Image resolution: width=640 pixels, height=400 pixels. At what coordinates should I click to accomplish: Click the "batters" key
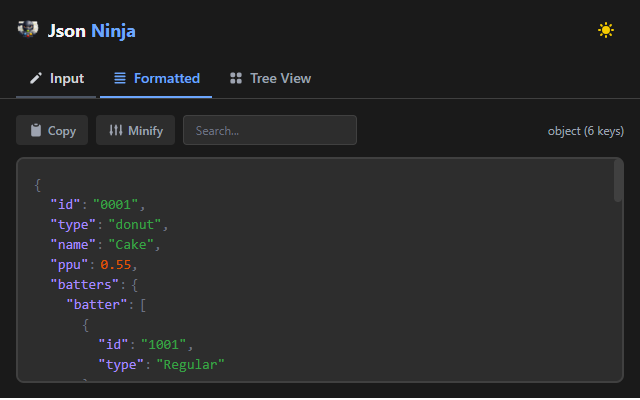coord(84,284)
